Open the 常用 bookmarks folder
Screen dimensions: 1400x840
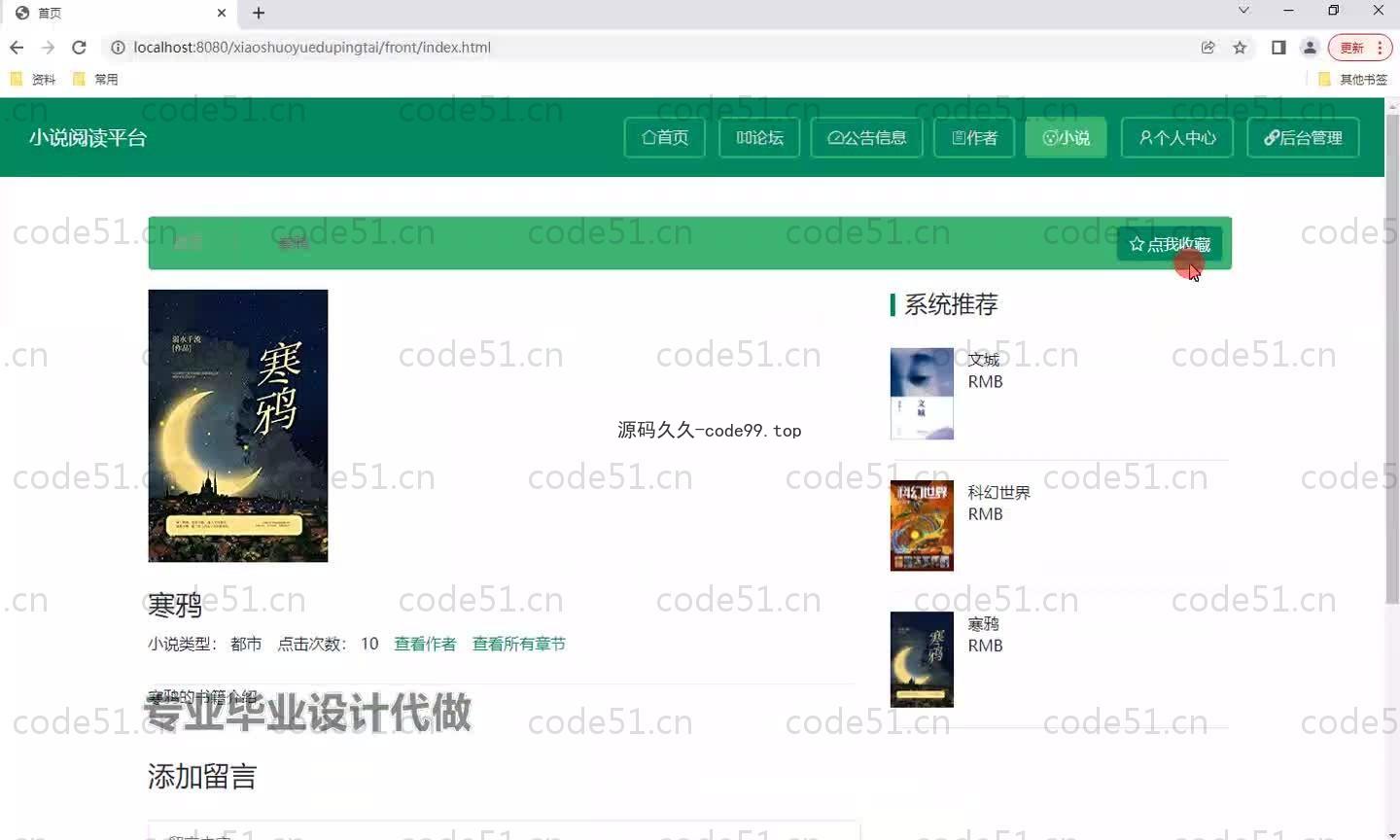pyautogui.click(x=95, y=79)
